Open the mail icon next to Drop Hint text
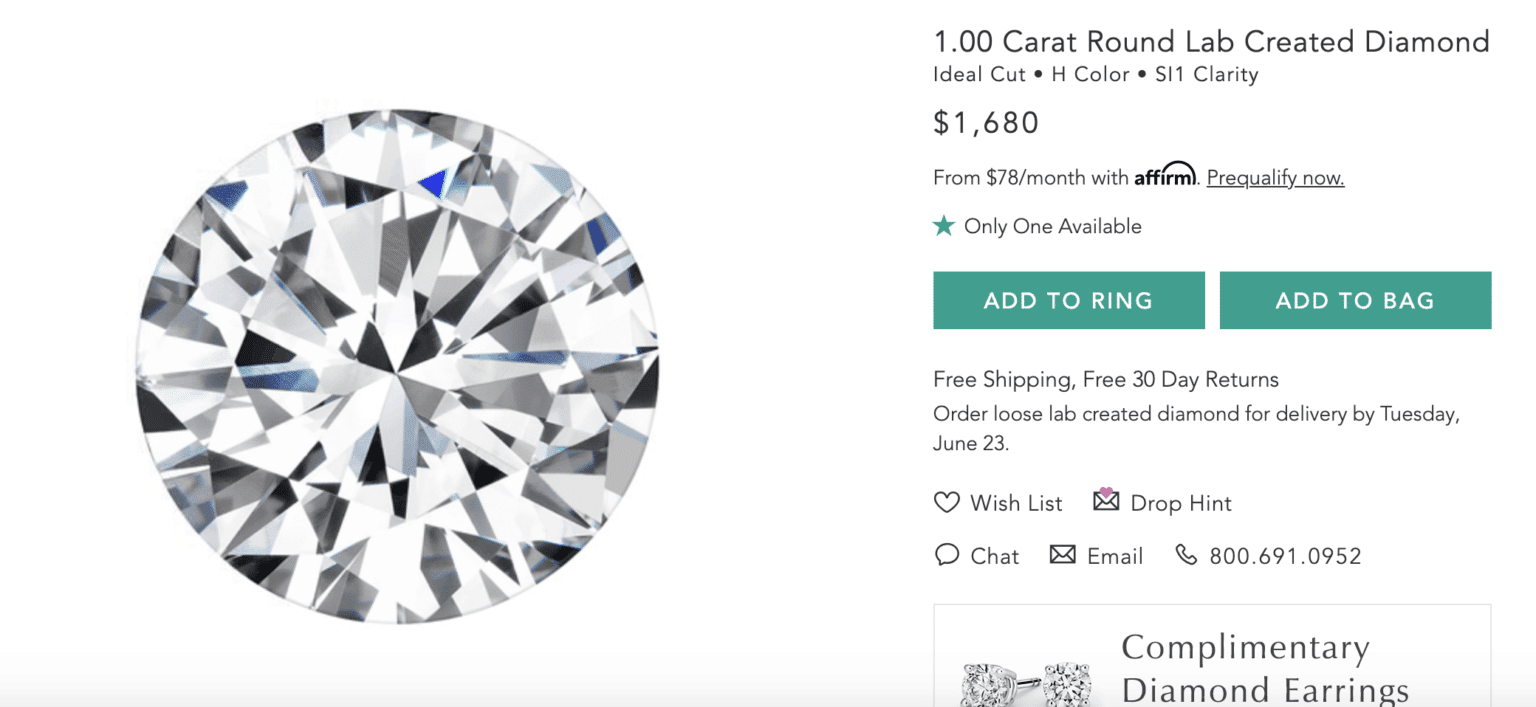 [x=1105, y=502]
